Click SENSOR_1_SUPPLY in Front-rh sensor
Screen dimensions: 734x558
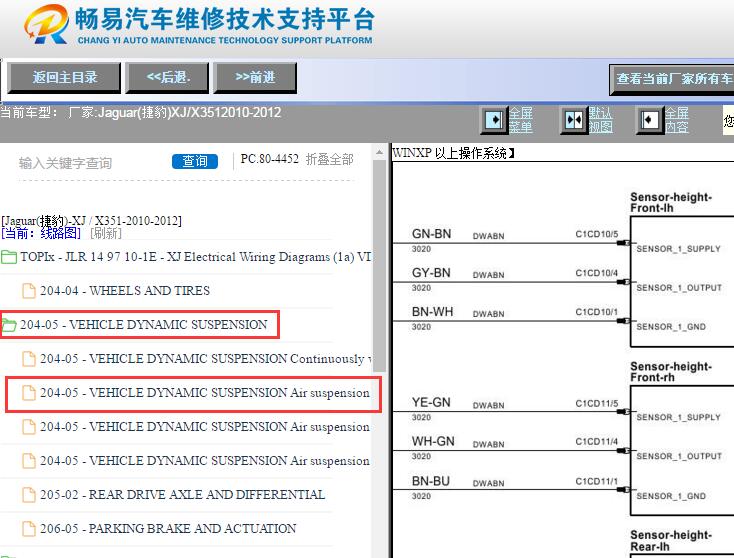(x=678, y=417)
